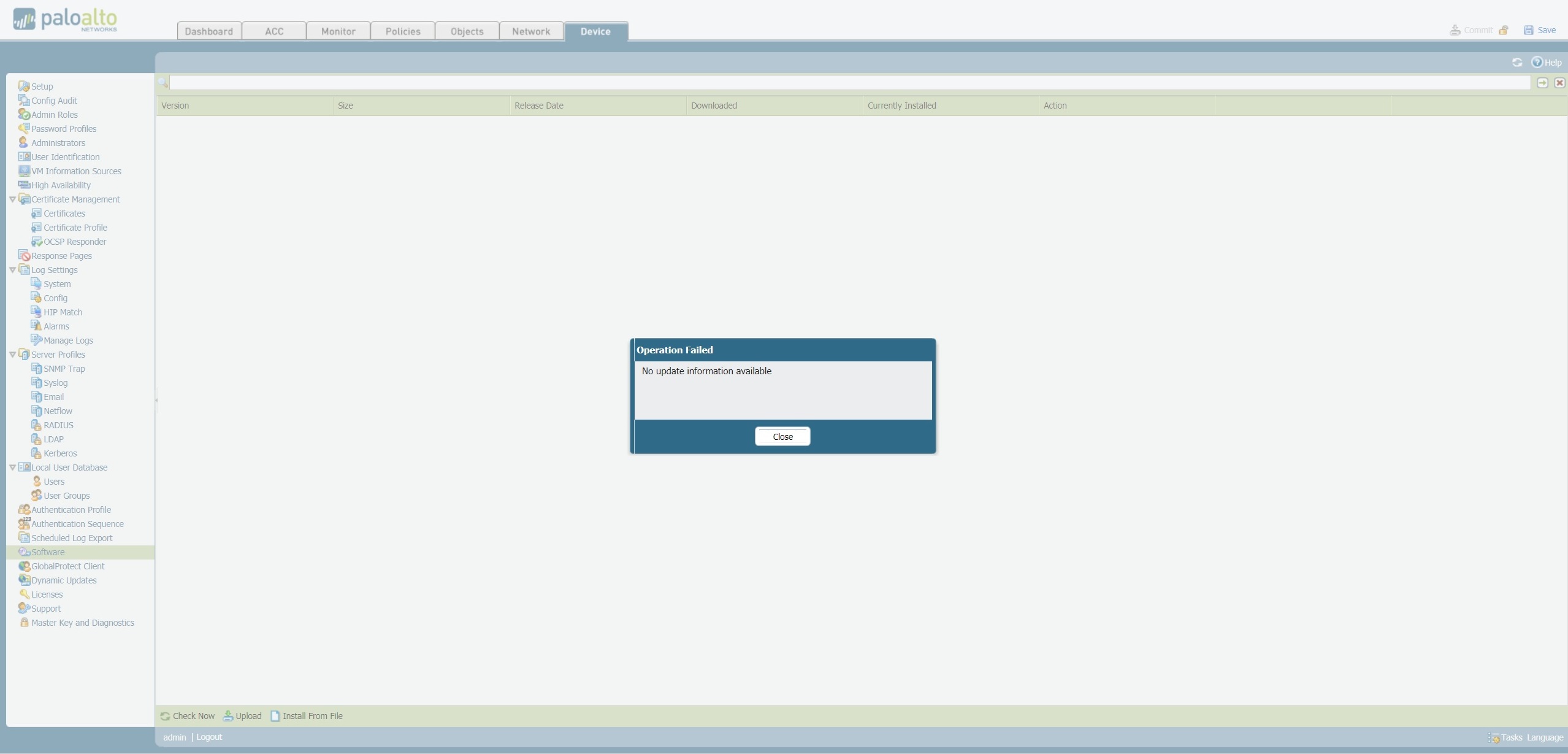This screenshot has width=1568, height=754.
Task: Click the Logout link
Action: click(x=208, y=737)
